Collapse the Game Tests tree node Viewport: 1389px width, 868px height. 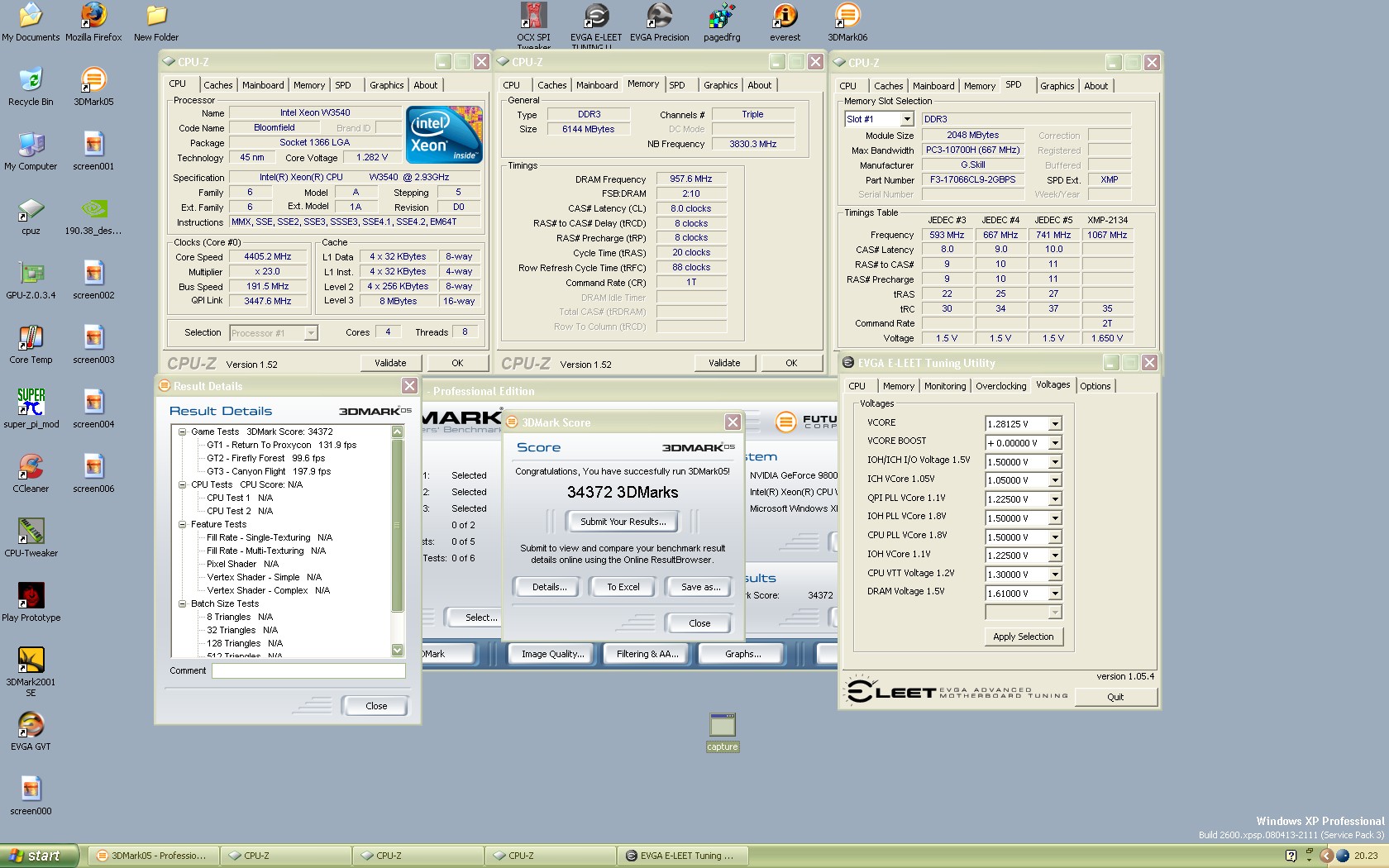(182, 432)
